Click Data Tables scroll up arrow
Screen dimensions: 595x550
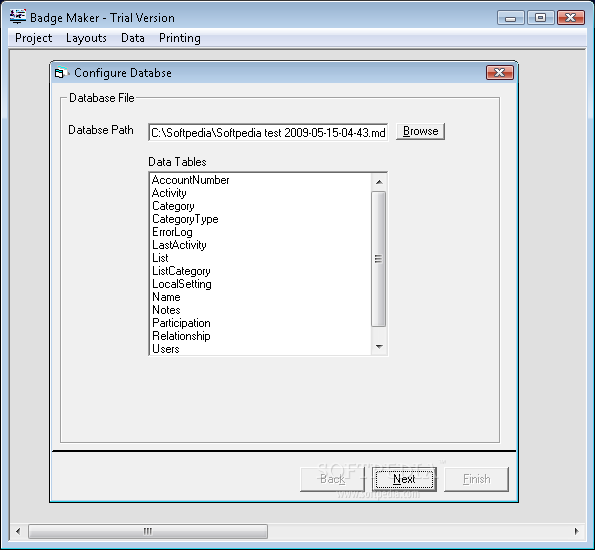point(379,182)
